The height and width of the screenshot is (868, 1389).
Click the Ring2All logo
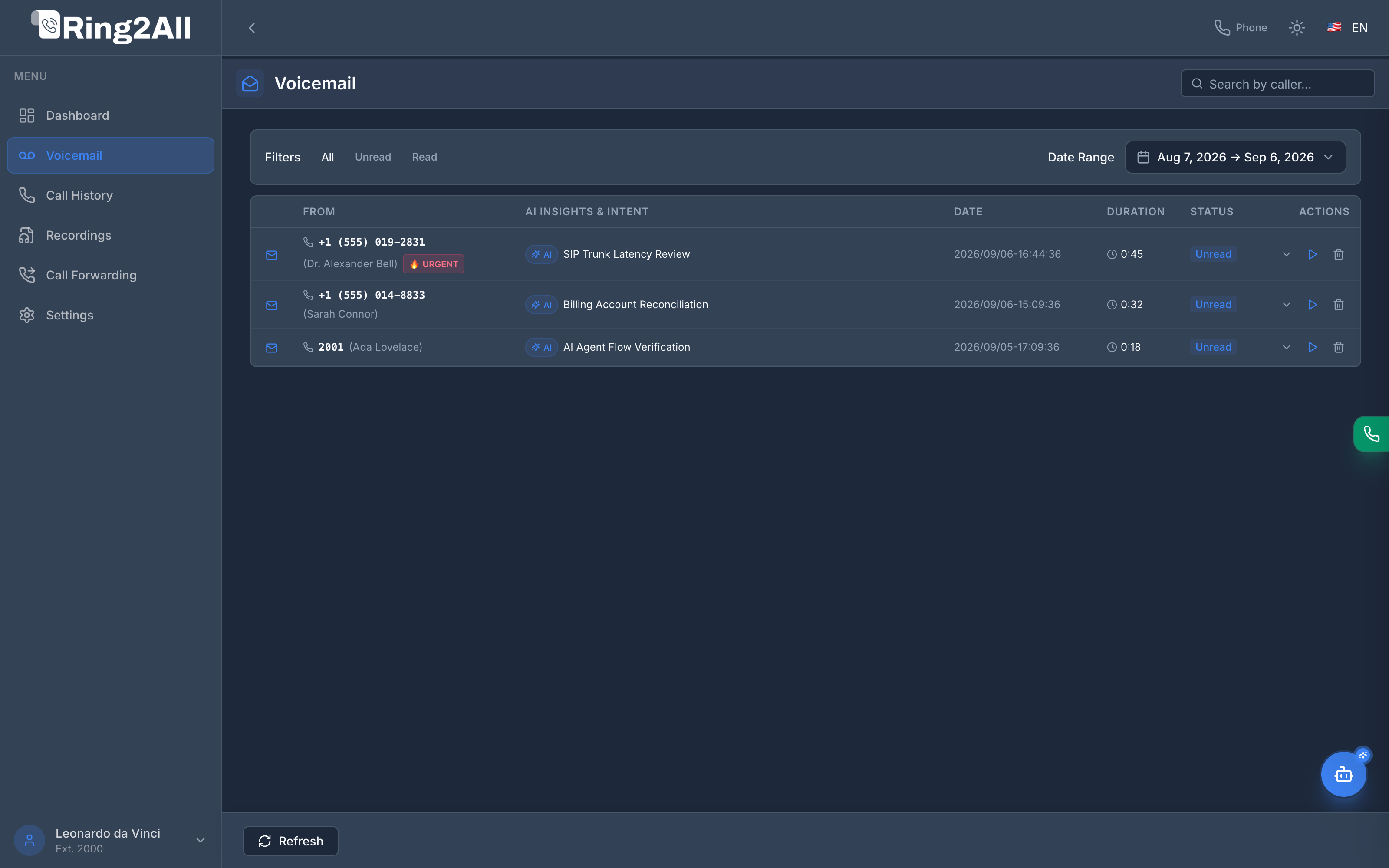coord(111,27)
